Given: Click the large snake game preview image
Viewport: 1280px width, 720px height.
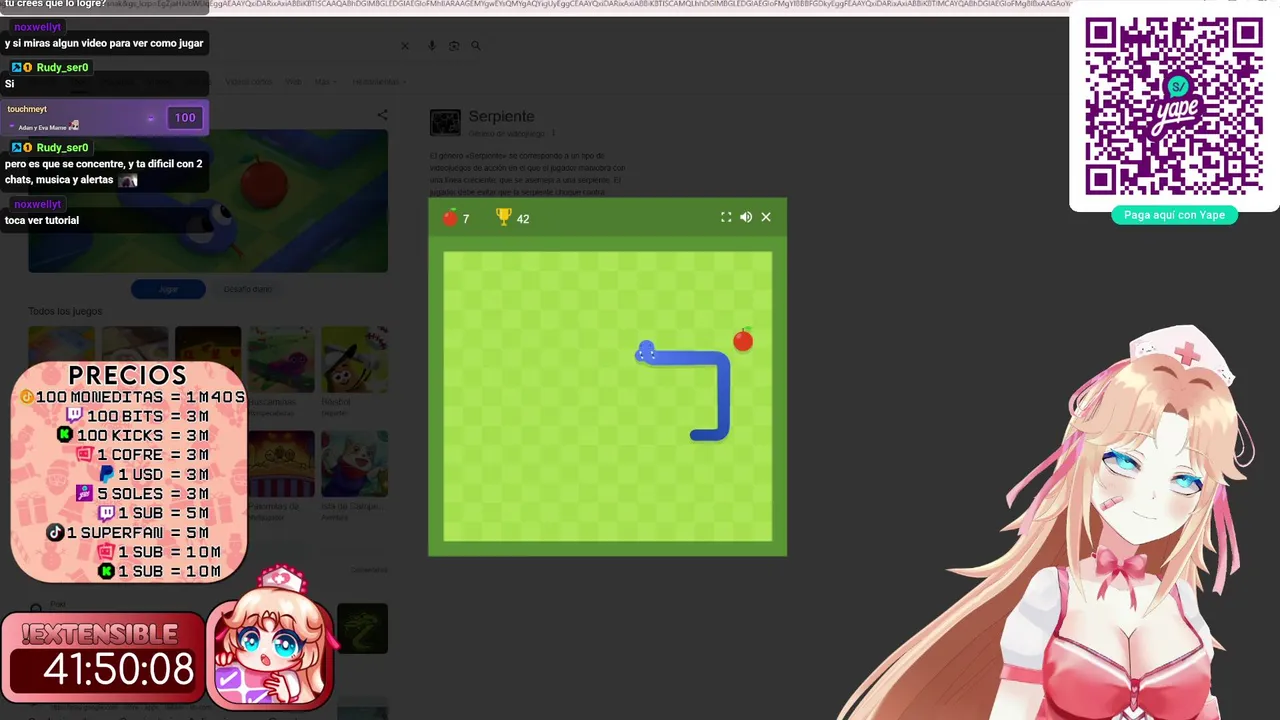Looking at the screenshot, I should coord(208,200).
